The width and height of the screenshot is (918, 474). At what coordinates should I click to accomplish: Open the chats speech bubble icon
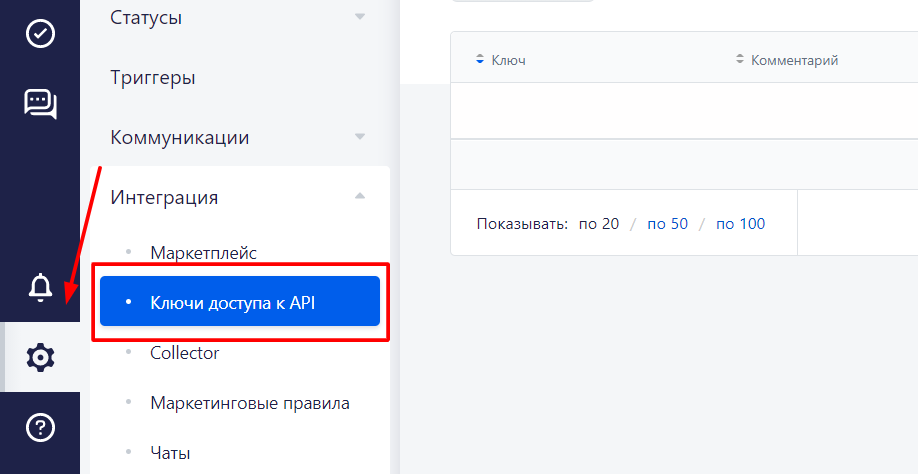(40, 103)
